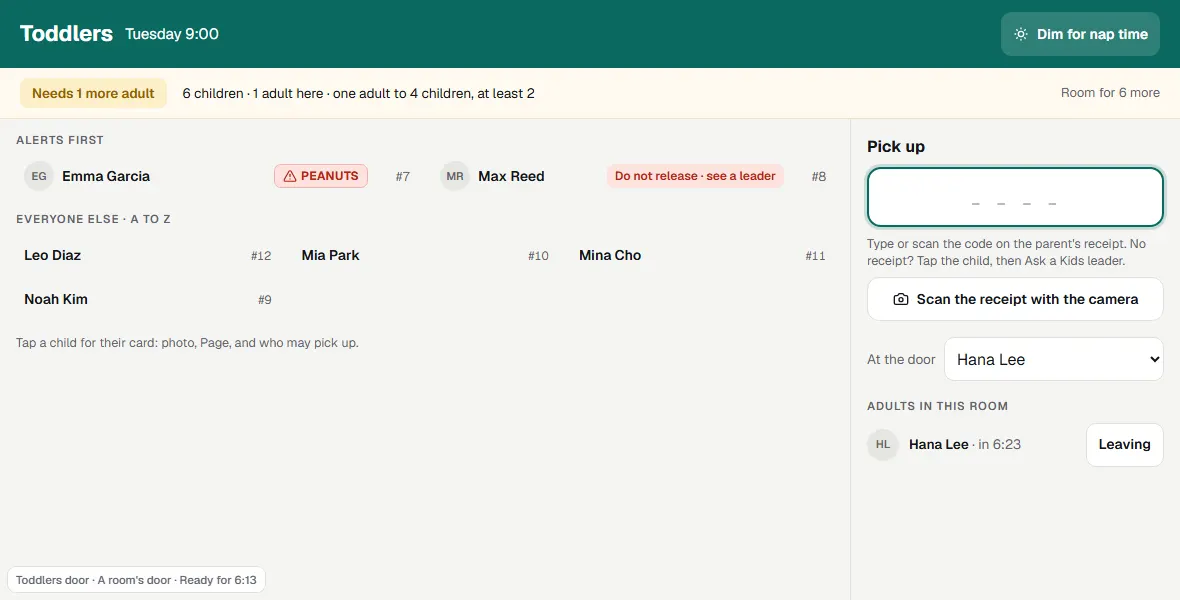Click tag number #8 for Max Reed
Screen dimensions: 1180x600
click(x=819, y=176)
